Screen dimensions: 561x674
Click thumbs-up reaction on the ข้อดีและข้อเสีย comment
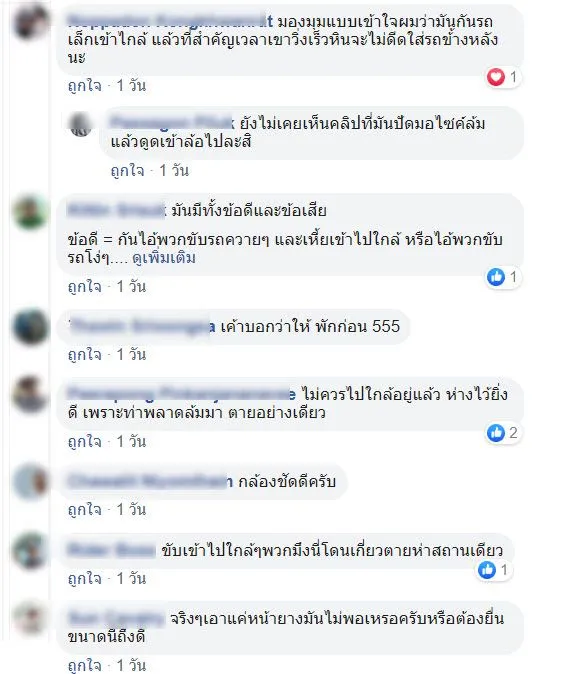(496, 277)
